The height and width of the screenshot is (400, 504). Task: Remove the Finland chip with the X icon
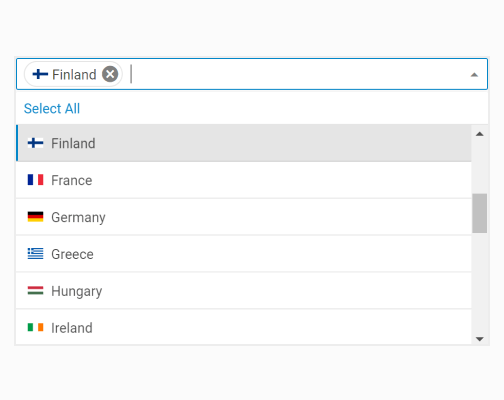point(110,74)
